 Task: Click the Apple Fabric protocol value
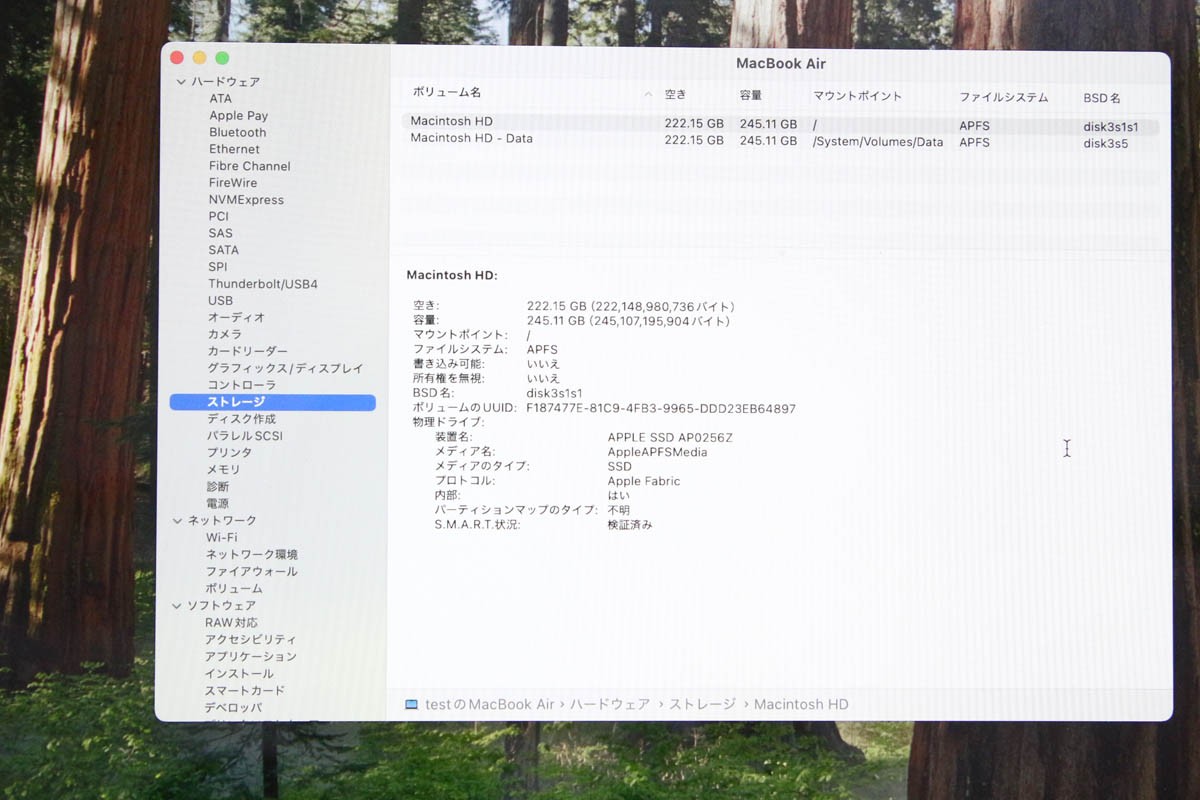coord(644,481)
